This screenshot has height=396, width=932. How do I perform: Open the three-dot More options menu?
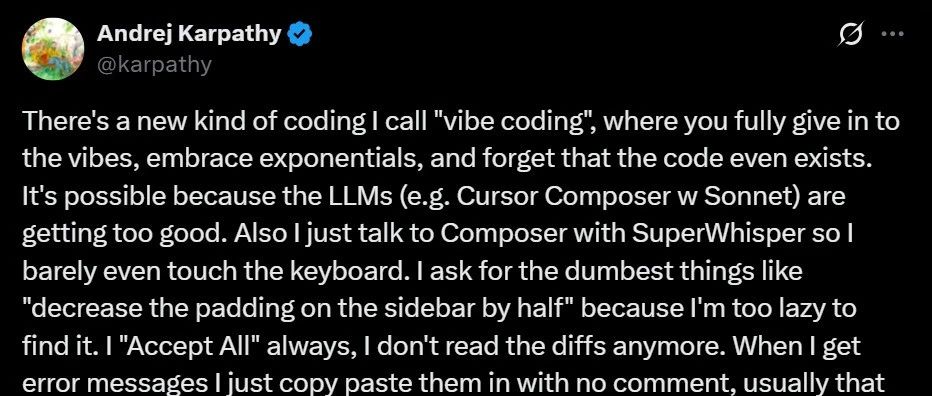point(892,34)
